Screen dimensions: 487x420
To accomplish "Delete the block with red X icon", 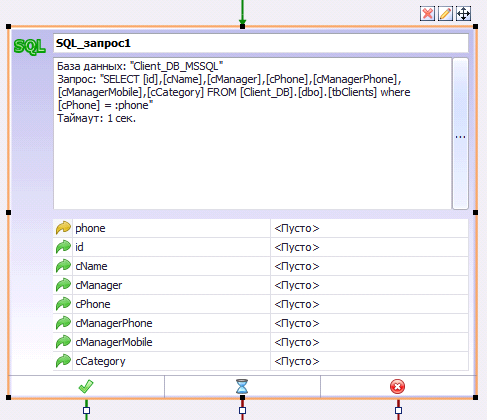I will [427, 14].
